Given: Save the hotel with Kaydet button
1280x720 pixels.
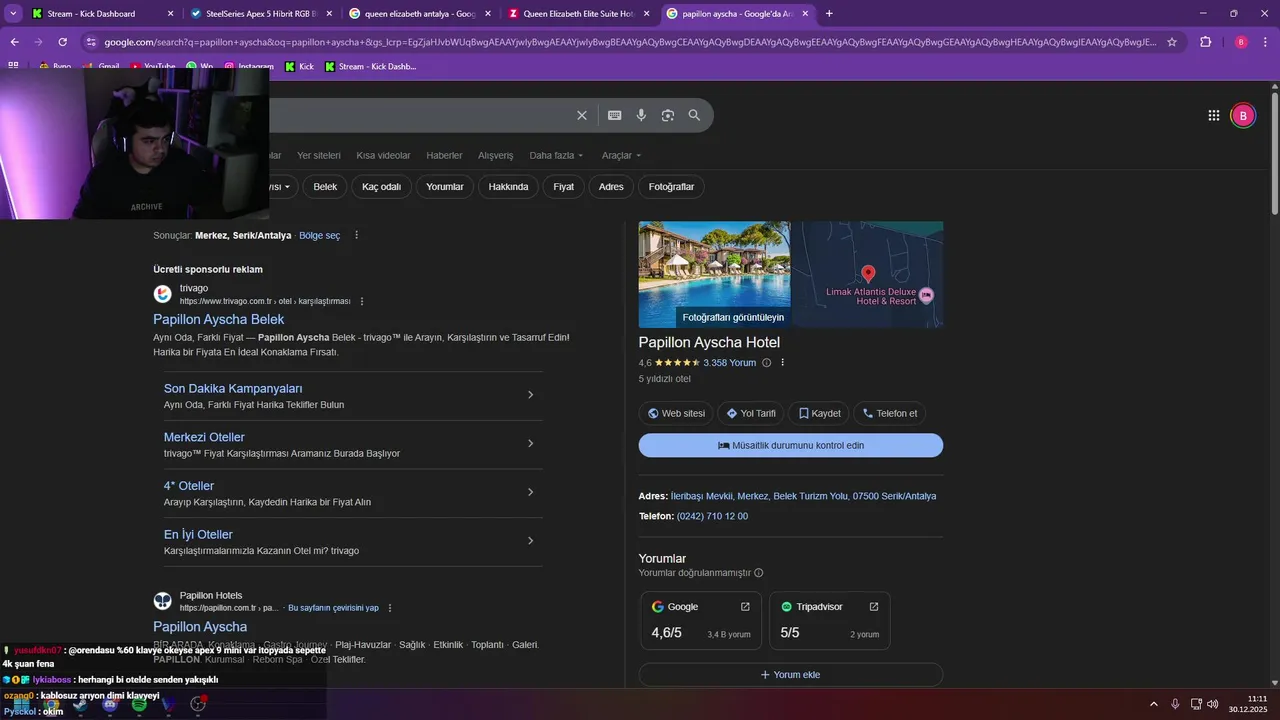Looking at the screenshot, I should point(819,413).
